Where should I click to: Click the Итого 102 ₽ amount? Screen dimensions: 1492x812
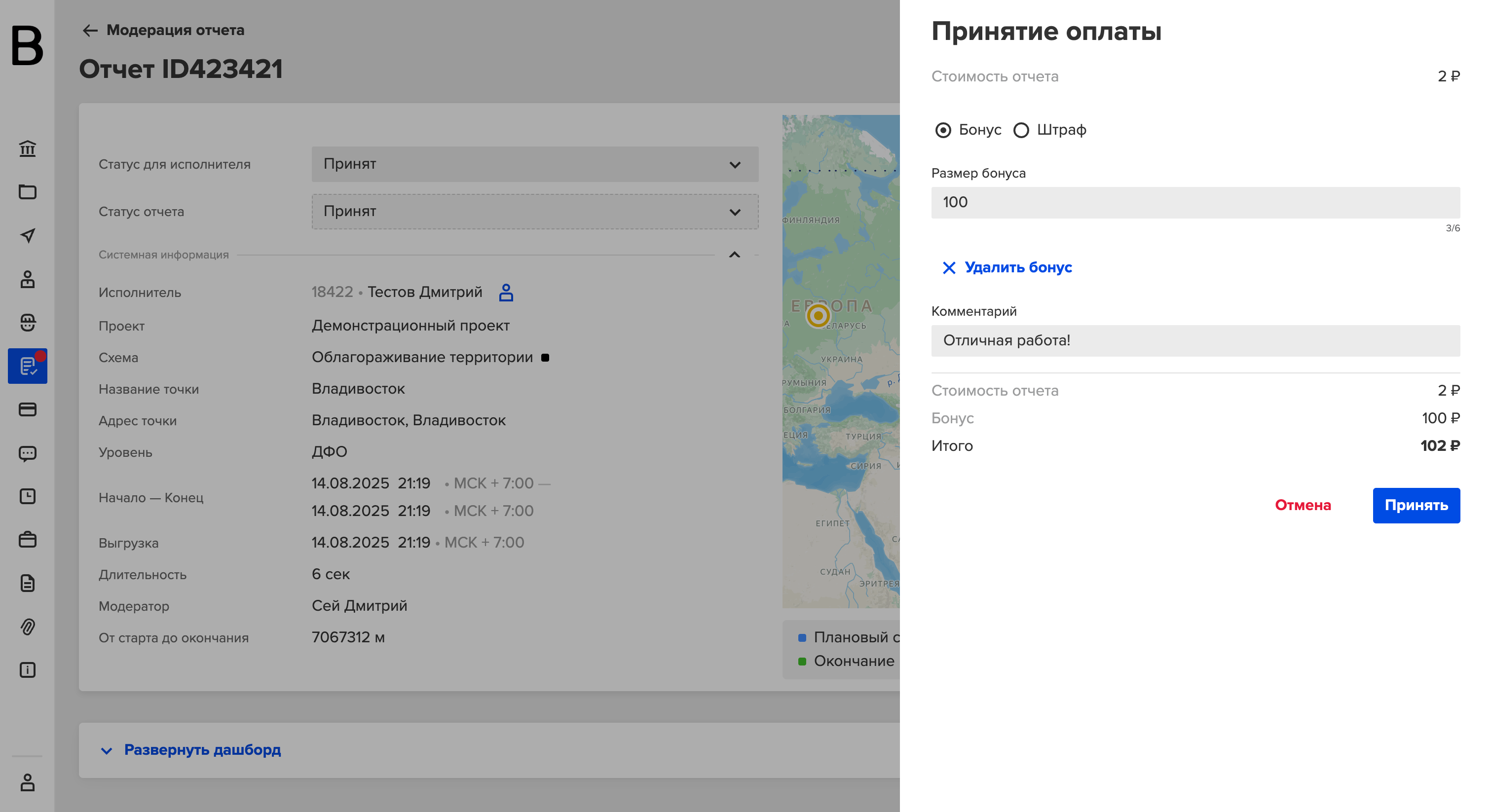coord(1440,446)
